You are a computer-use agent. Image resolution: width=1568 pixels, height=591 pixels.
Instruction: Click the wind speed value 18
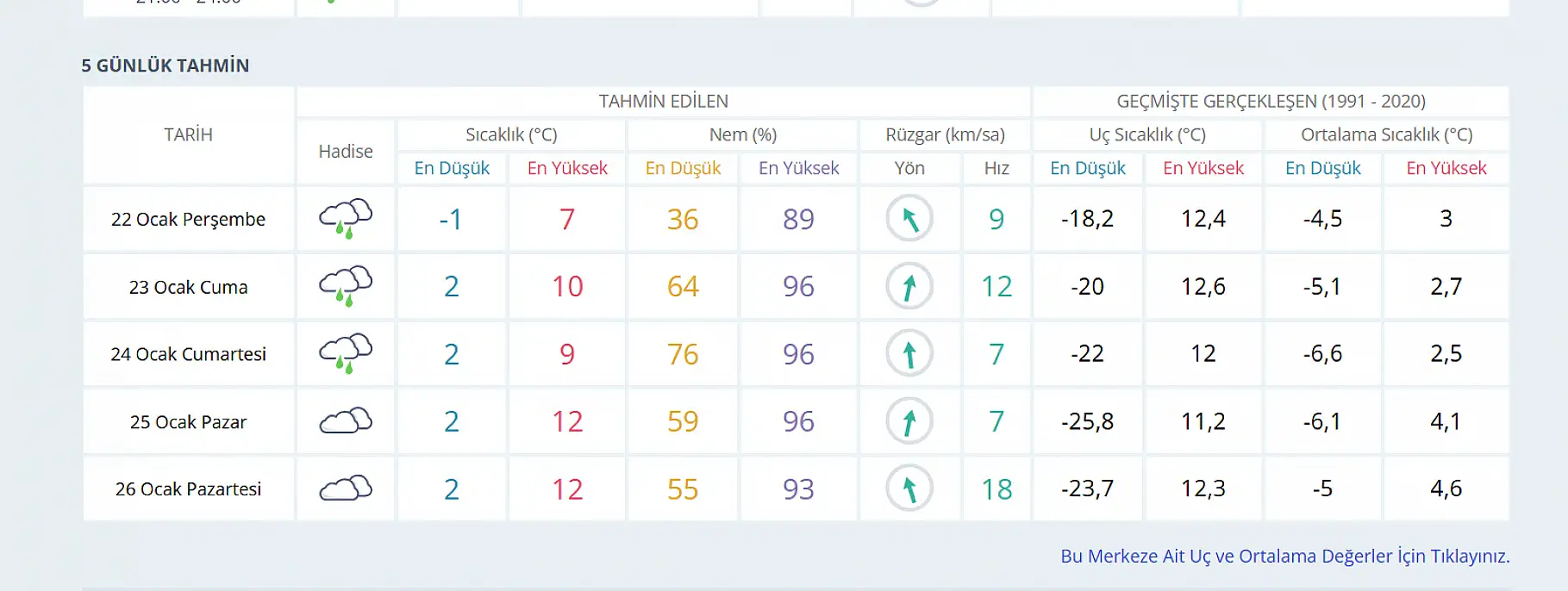[x=996, y=489]
